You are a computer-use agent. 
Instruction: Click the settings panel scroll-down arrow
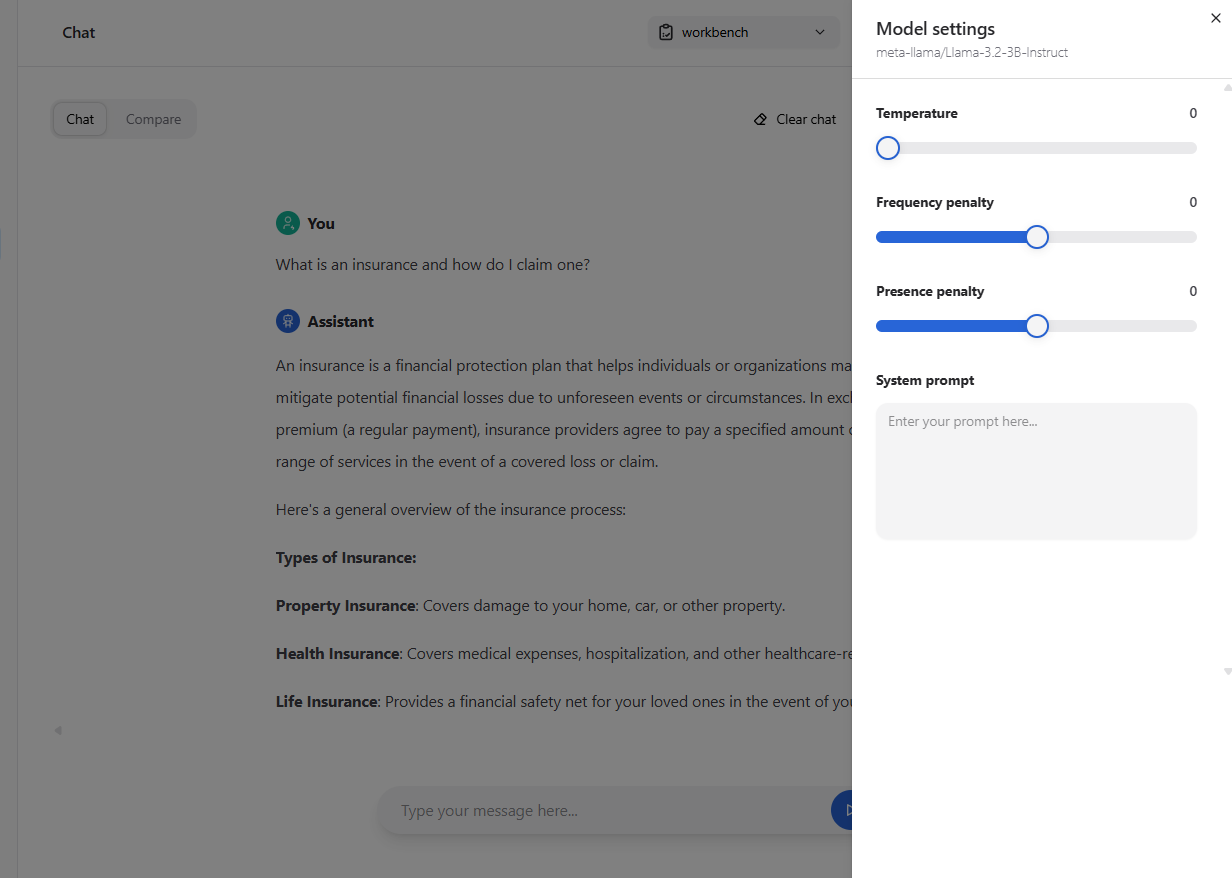click(x=1227, y=671)
